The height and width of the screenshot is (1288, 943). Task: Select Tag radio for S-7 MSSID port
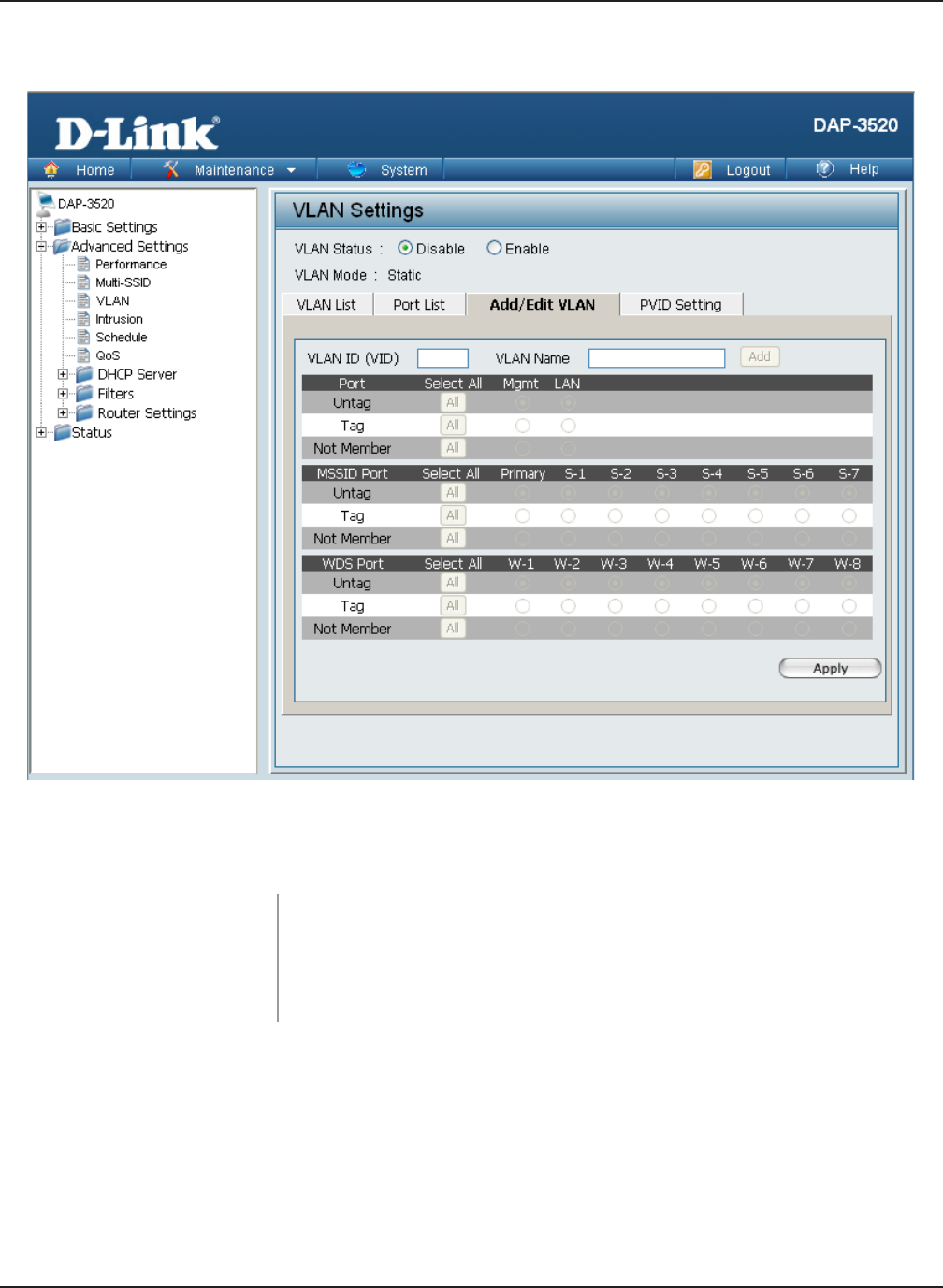pos(849,515)
